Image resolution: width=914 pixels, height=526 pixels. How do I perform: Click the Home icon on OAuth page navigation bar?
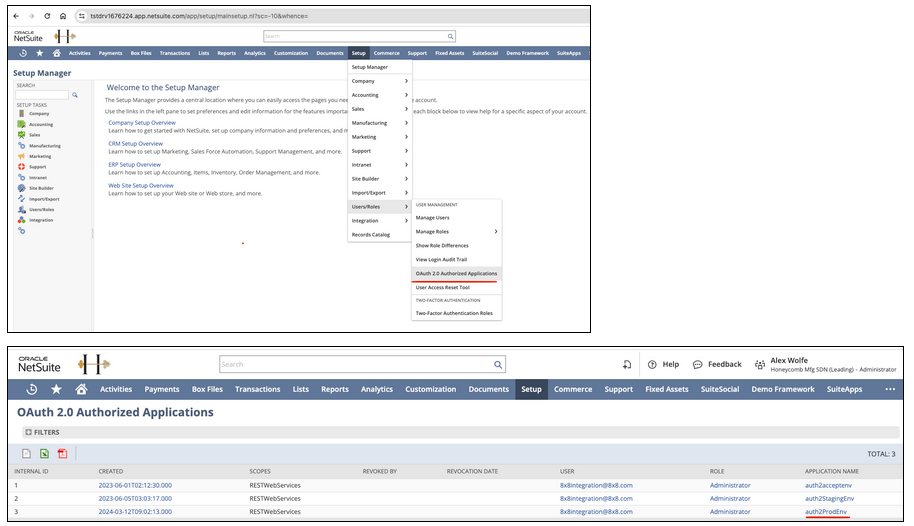coord(81,389)
